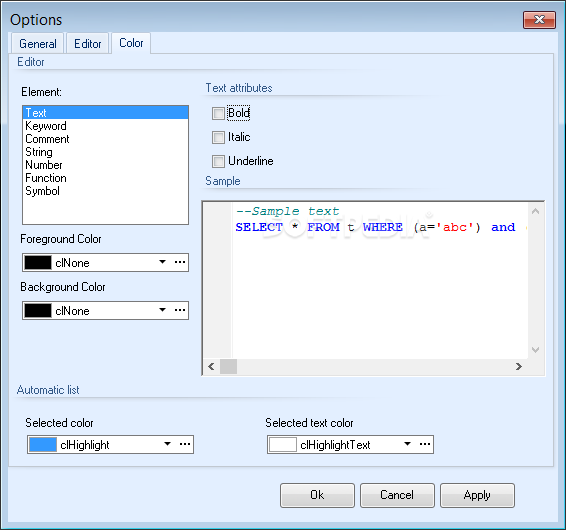Open the Selected text color dropdown arrow
The width and height of the screenshot is (566, 530).
pos(408,444)
